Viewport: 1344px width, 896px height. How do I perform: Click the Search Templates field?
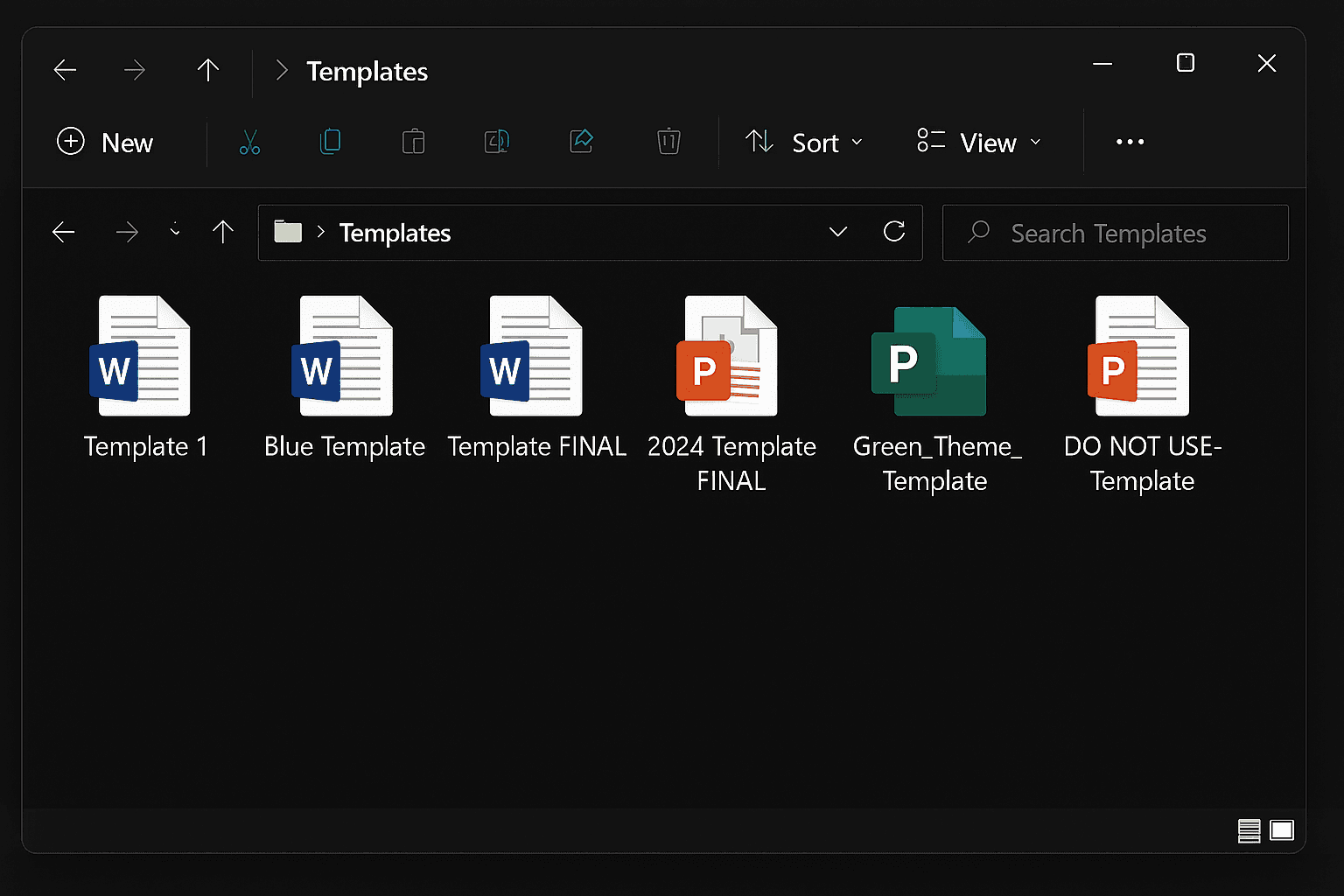pos(1115,233)
